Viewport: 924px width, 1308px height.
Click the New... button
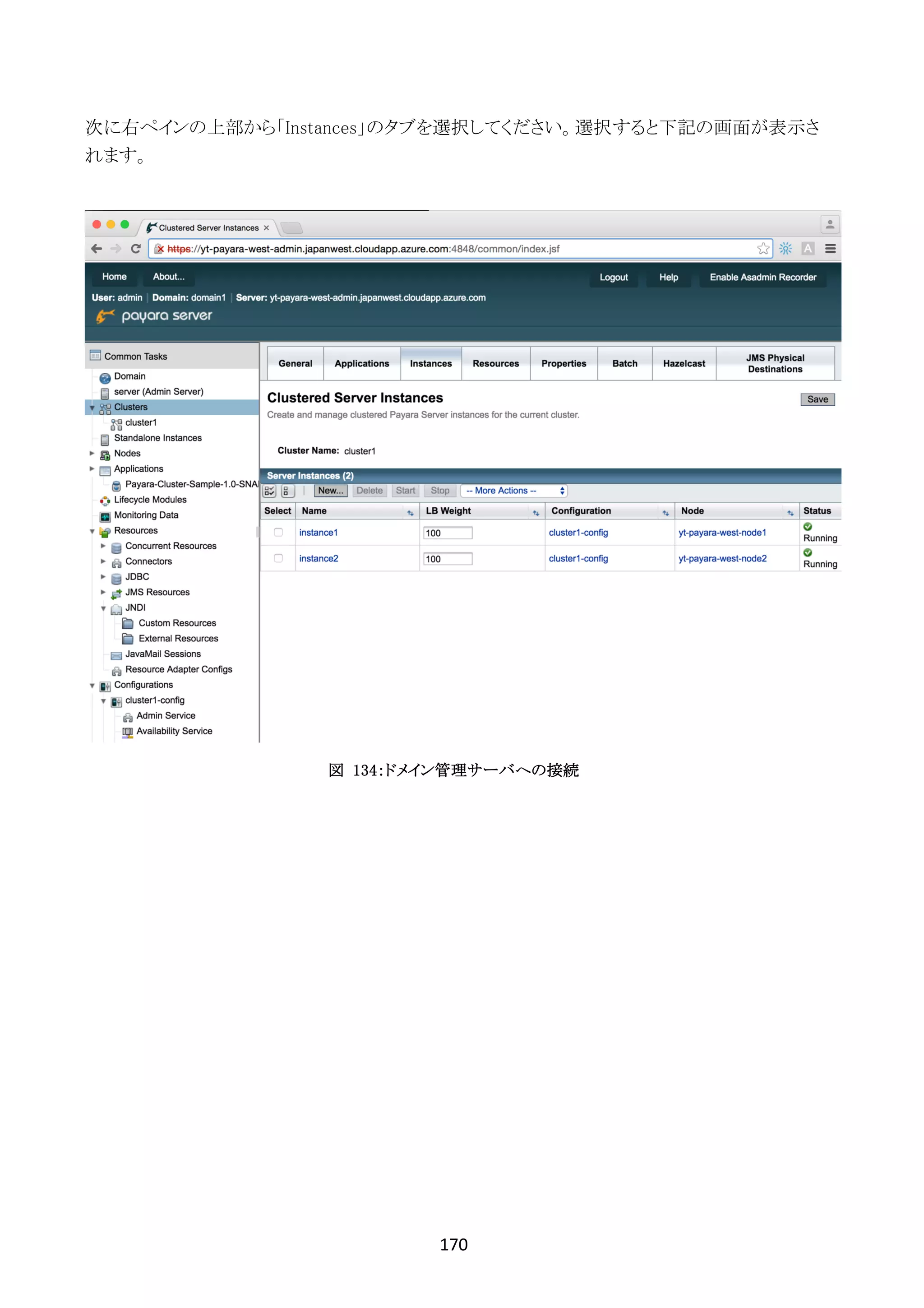[x=330, y=491]
